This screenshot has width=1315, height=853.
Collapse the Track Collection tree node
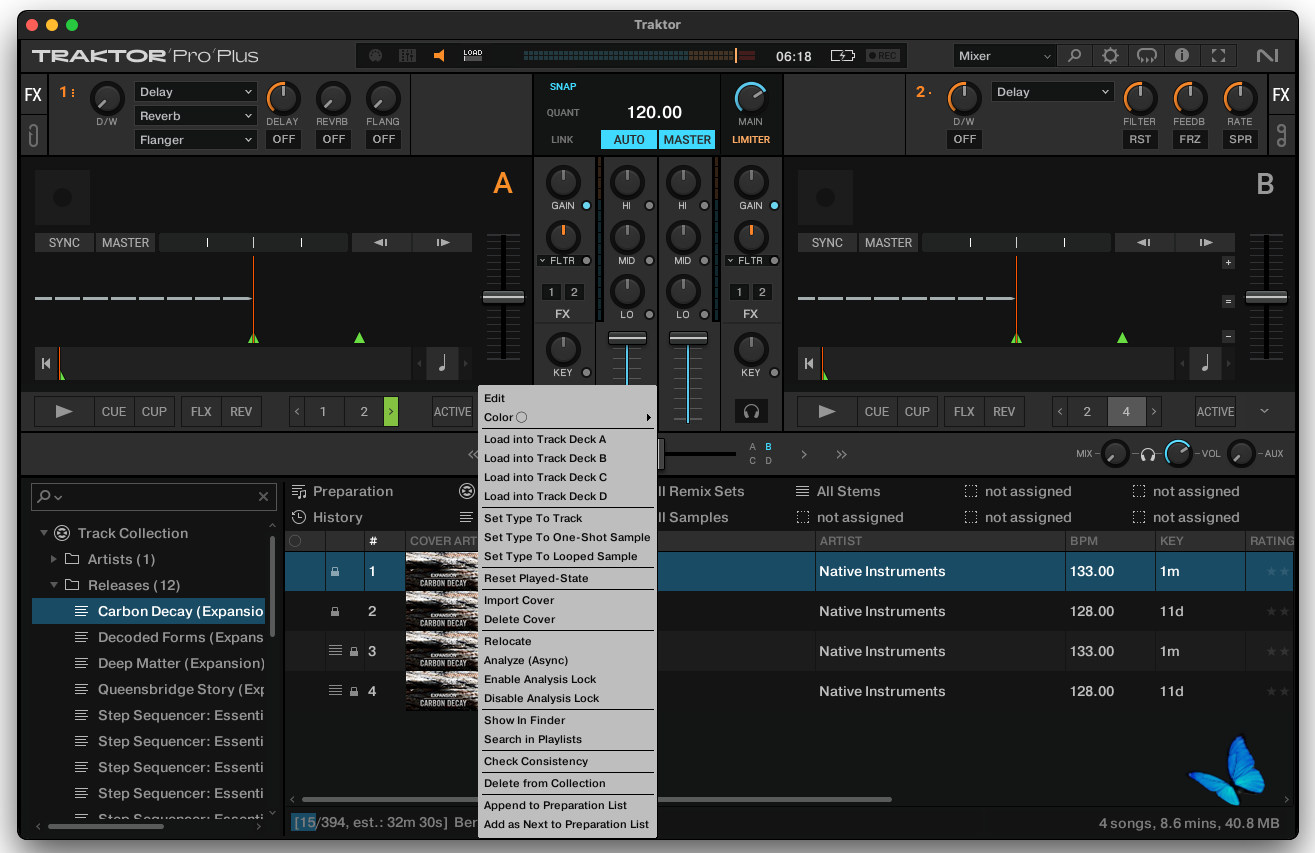[44, 533]
